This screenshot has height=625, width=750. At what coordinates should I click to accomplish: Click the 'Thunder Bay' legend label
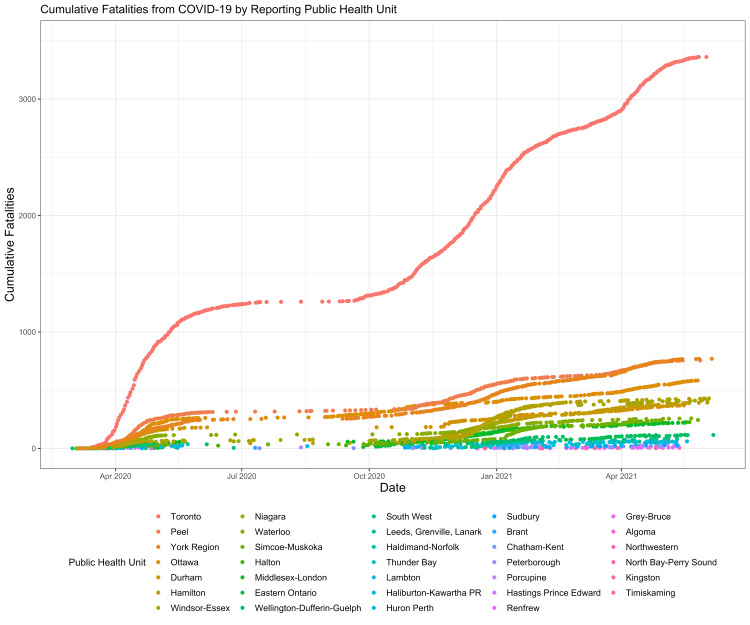pyautogui.click(x=411, y=562)
